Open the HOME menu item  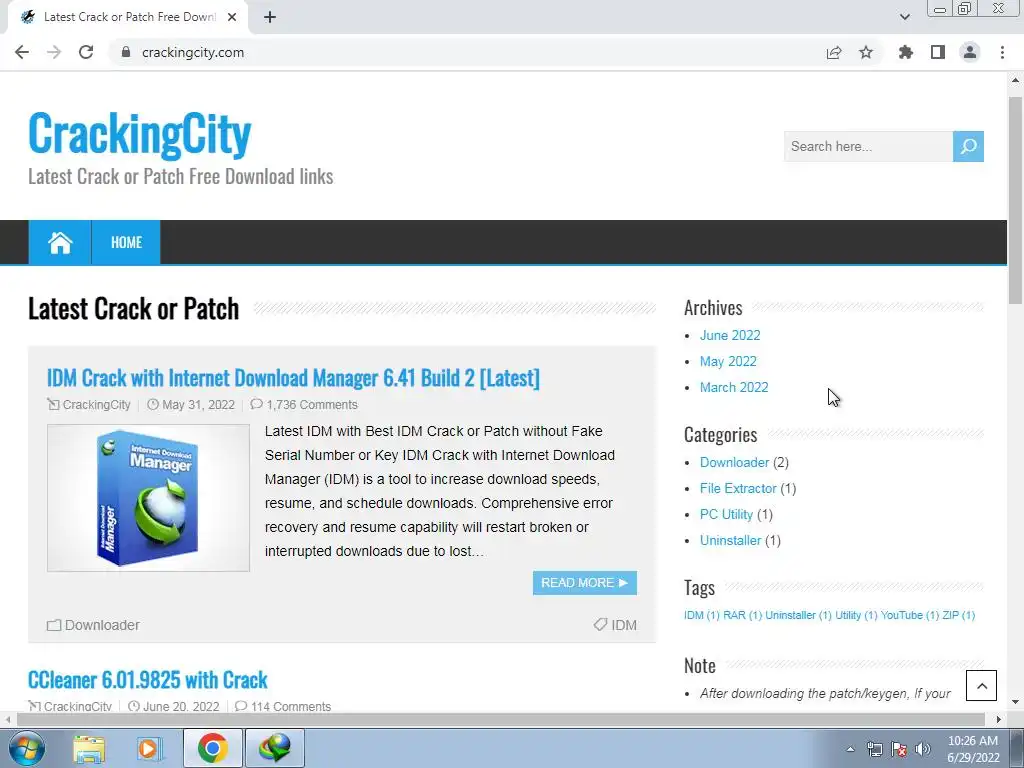[x=126, y=242]
